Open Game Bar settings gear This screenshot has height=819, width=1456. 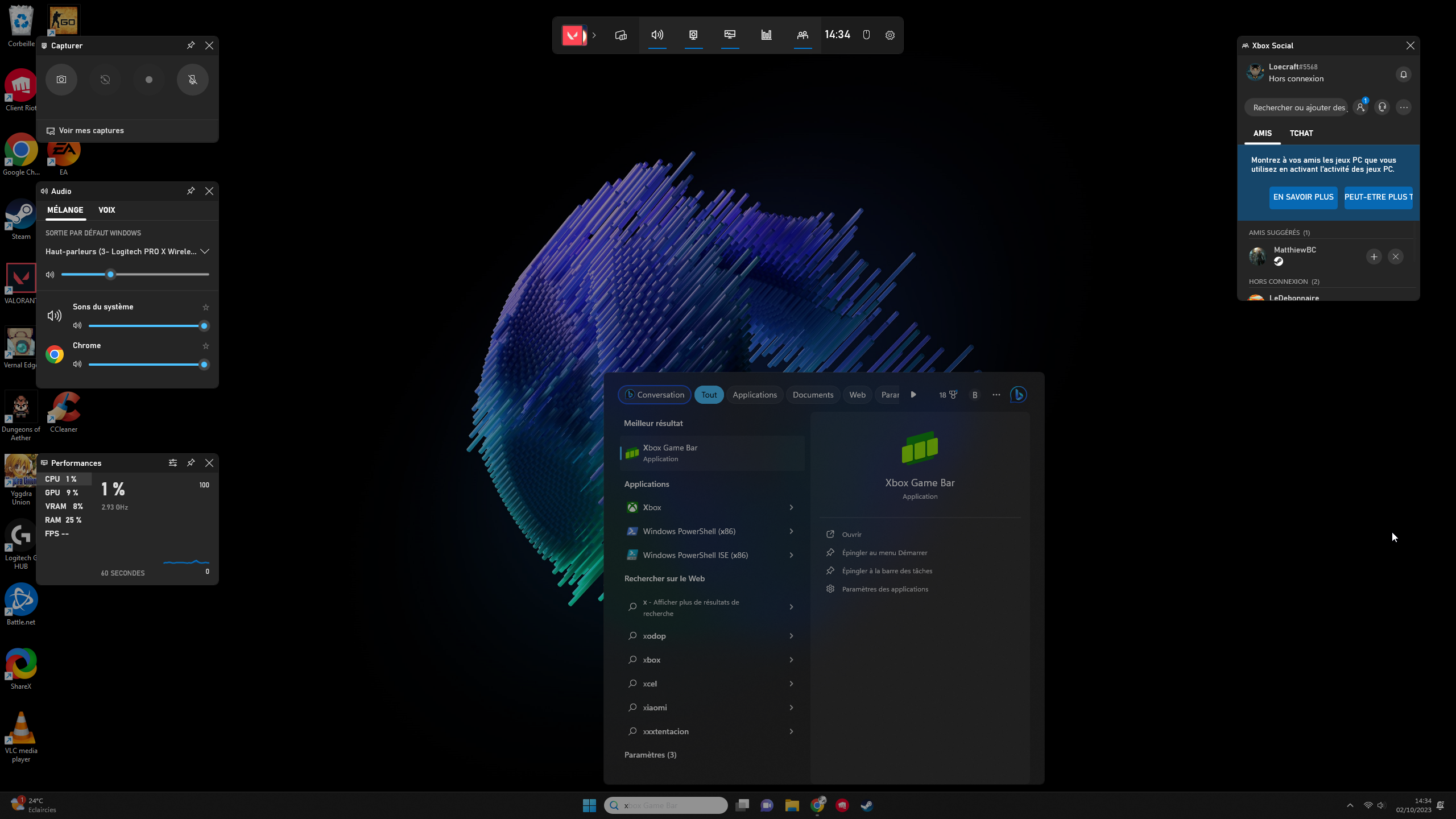tap(890, 35)
